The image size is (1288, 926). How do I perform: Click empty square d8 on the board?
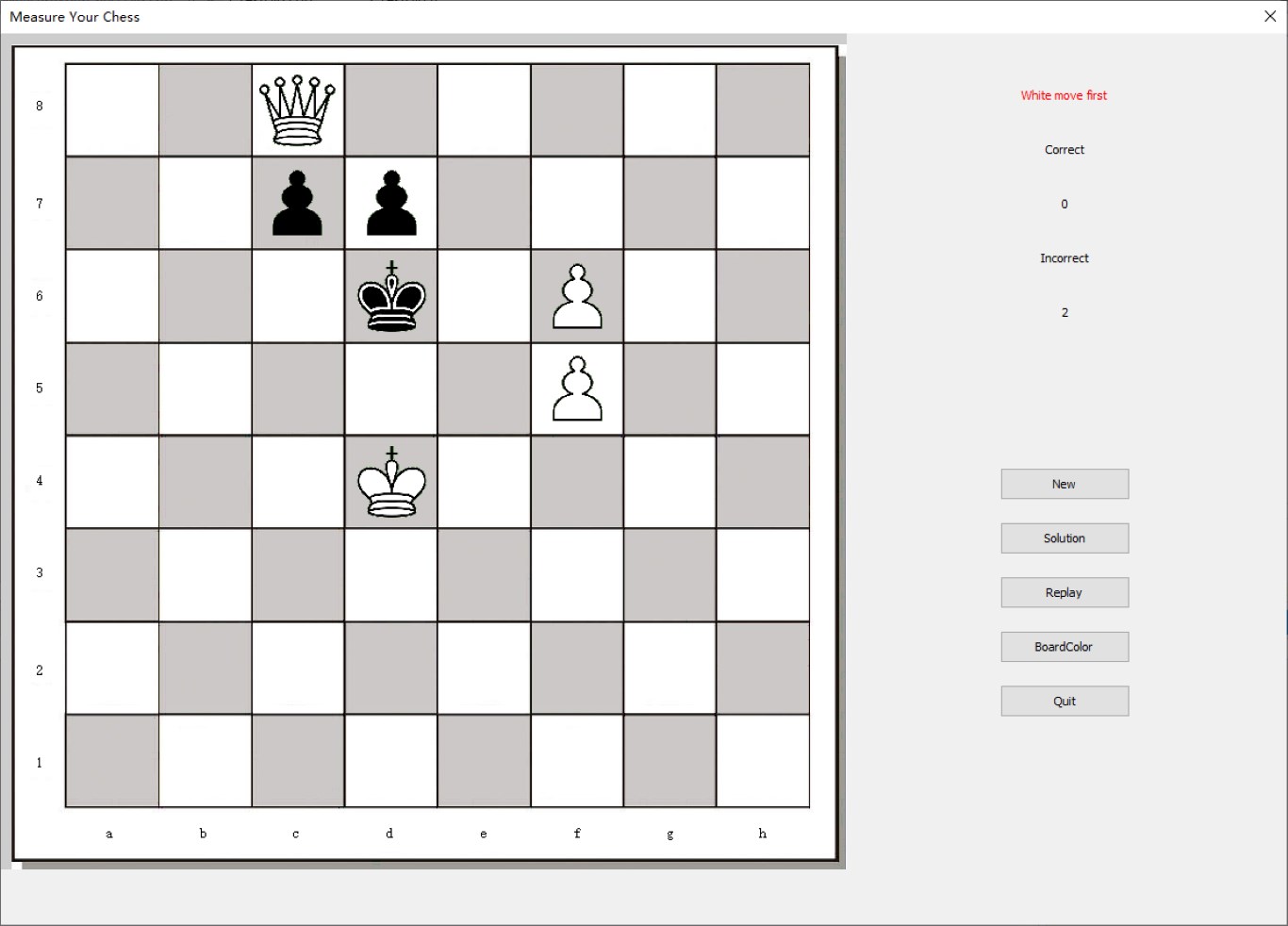click(x=391, y=110)
